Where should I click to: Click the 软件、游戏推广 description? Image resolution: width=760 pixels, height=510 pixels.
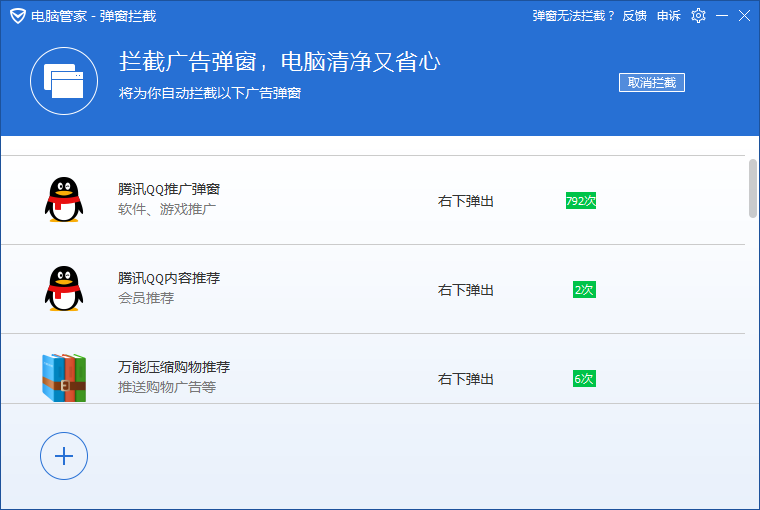point(167,209)
